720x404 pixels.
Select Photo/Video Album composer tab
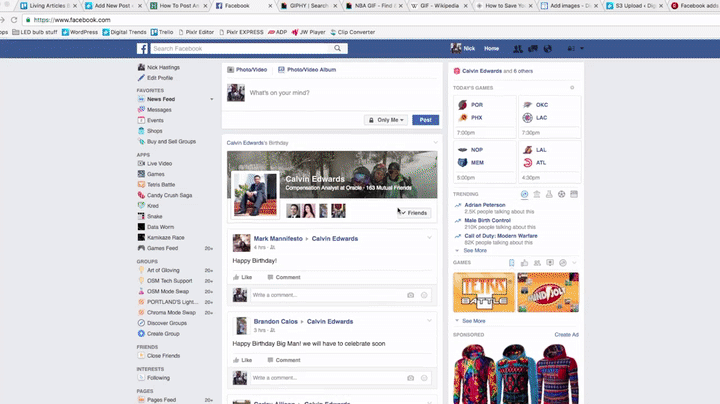tap(307, 70)
